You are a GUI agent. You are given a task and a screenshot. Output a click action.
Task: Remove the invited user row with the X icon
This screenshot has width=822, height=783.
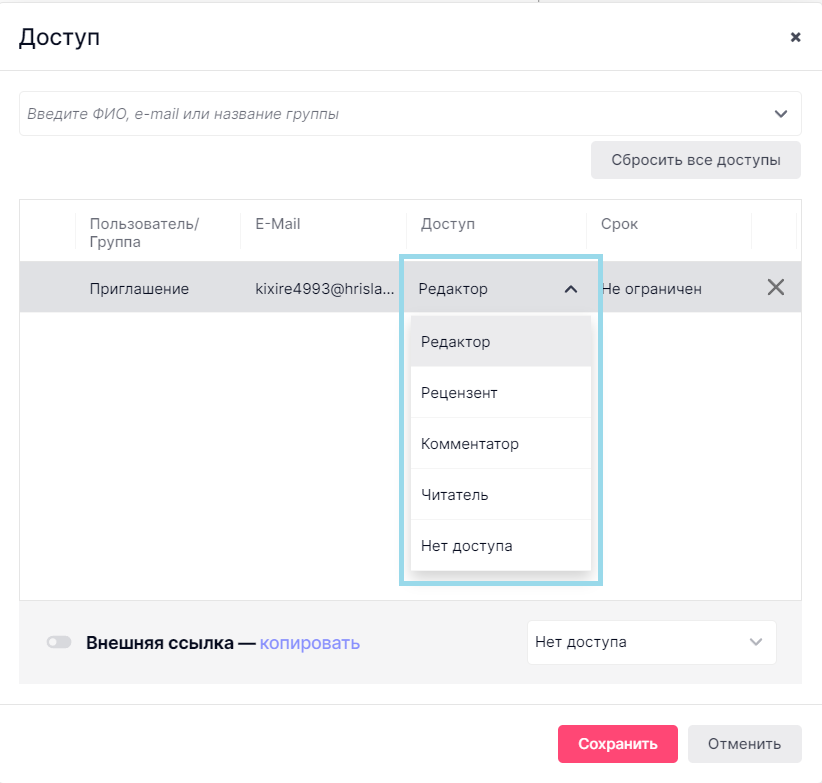[x=775, y=288]
